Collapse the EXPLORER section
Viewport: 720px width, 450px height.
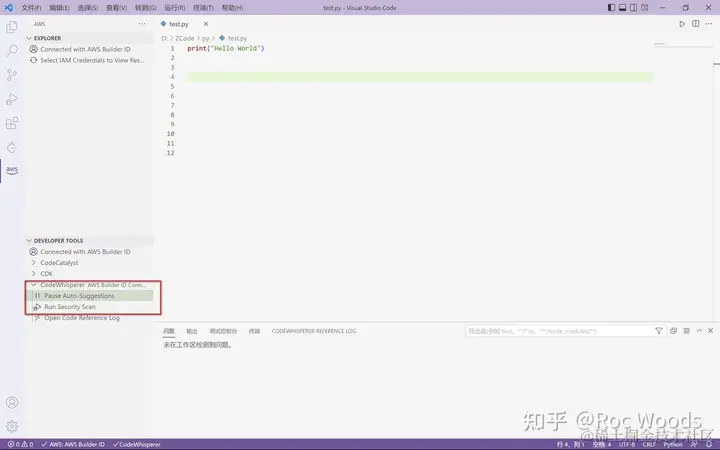tap(89, 38)
